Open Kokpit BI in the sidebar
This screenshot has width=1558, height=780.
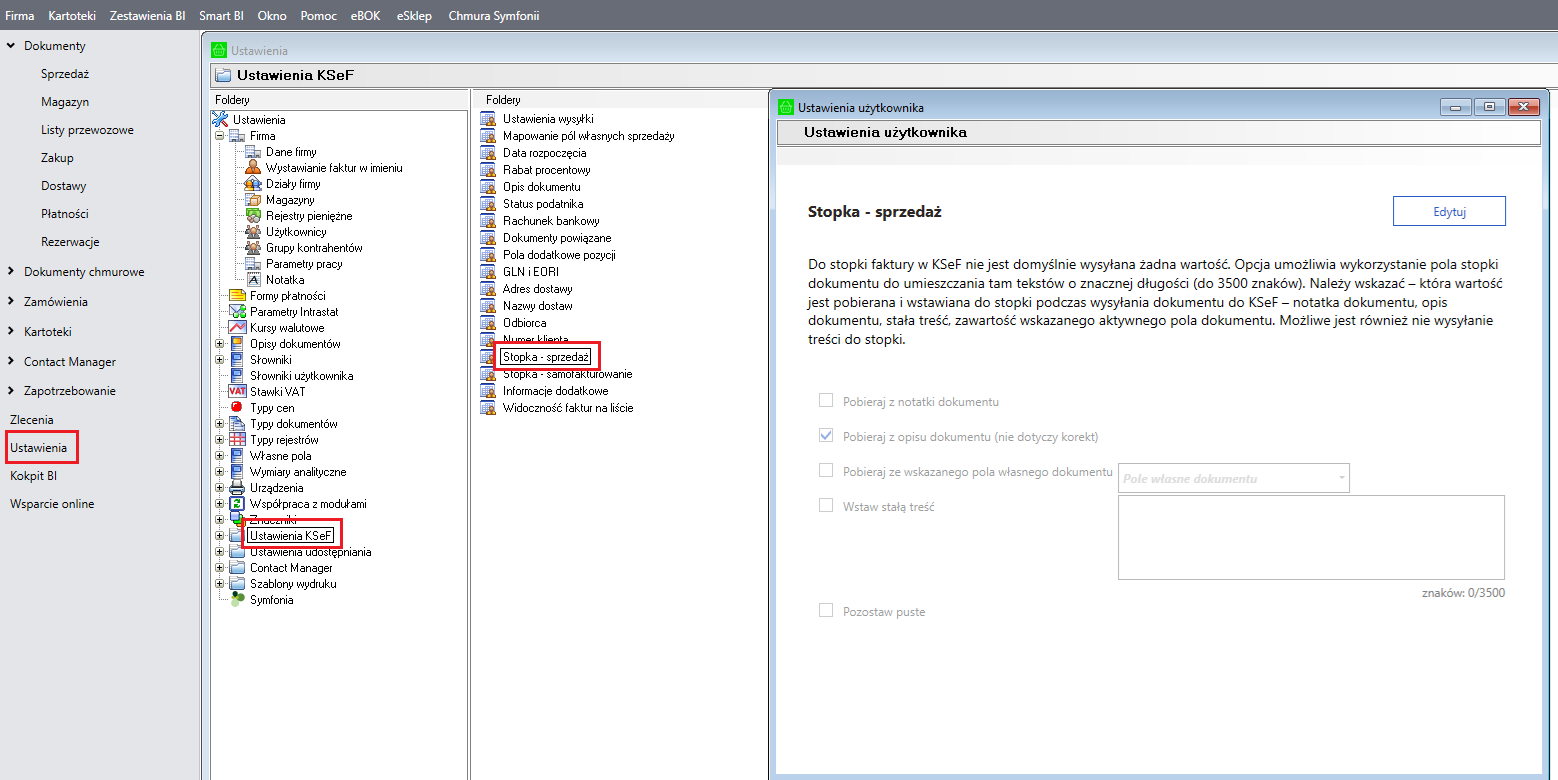pyautogui.click(x=33, y=476)
